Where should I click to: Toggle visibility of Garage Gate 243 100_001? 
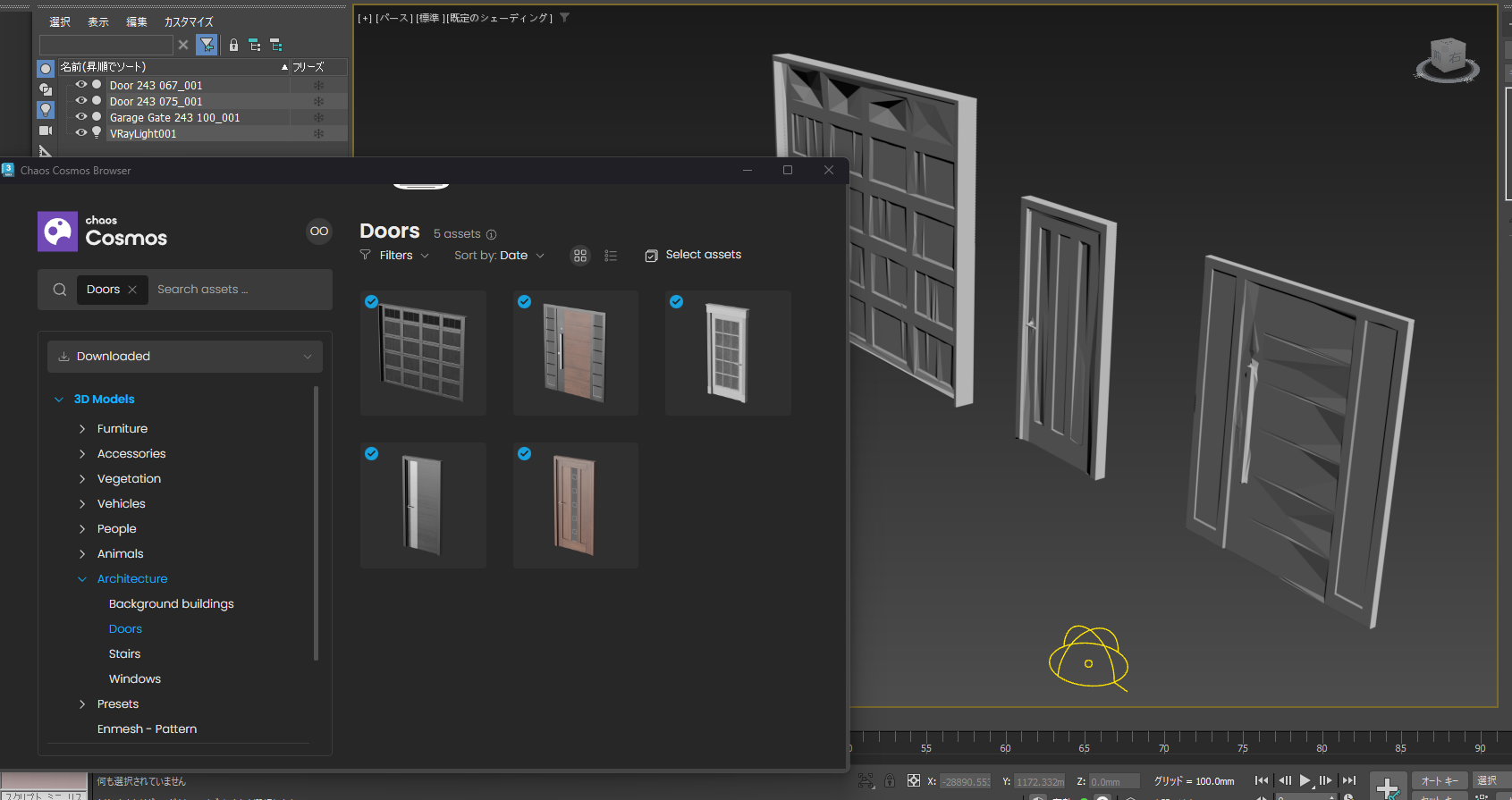click(x=81, y=117)
